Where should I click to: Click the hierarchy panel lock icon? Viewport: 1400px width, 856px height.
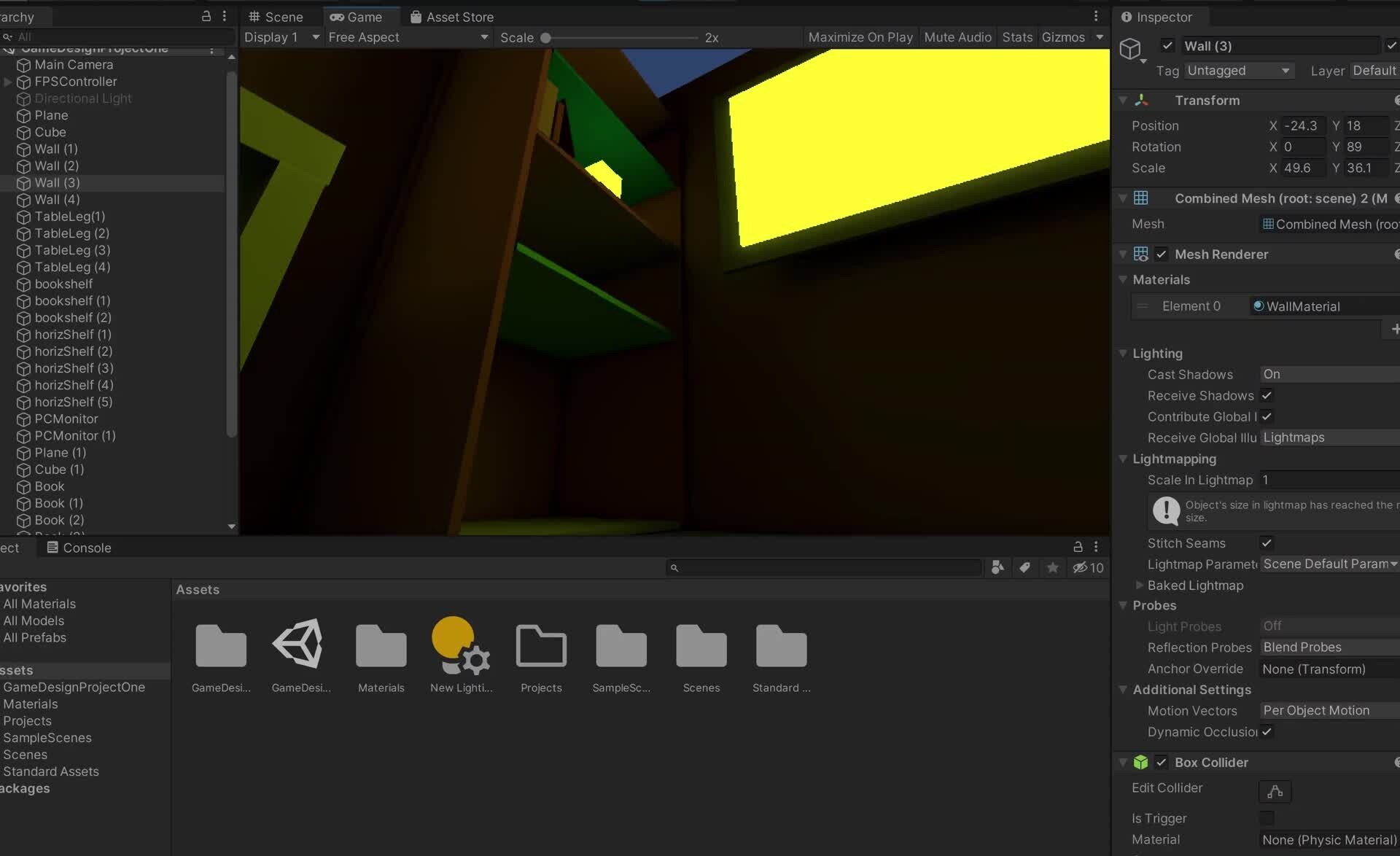(x=206, y=16)
